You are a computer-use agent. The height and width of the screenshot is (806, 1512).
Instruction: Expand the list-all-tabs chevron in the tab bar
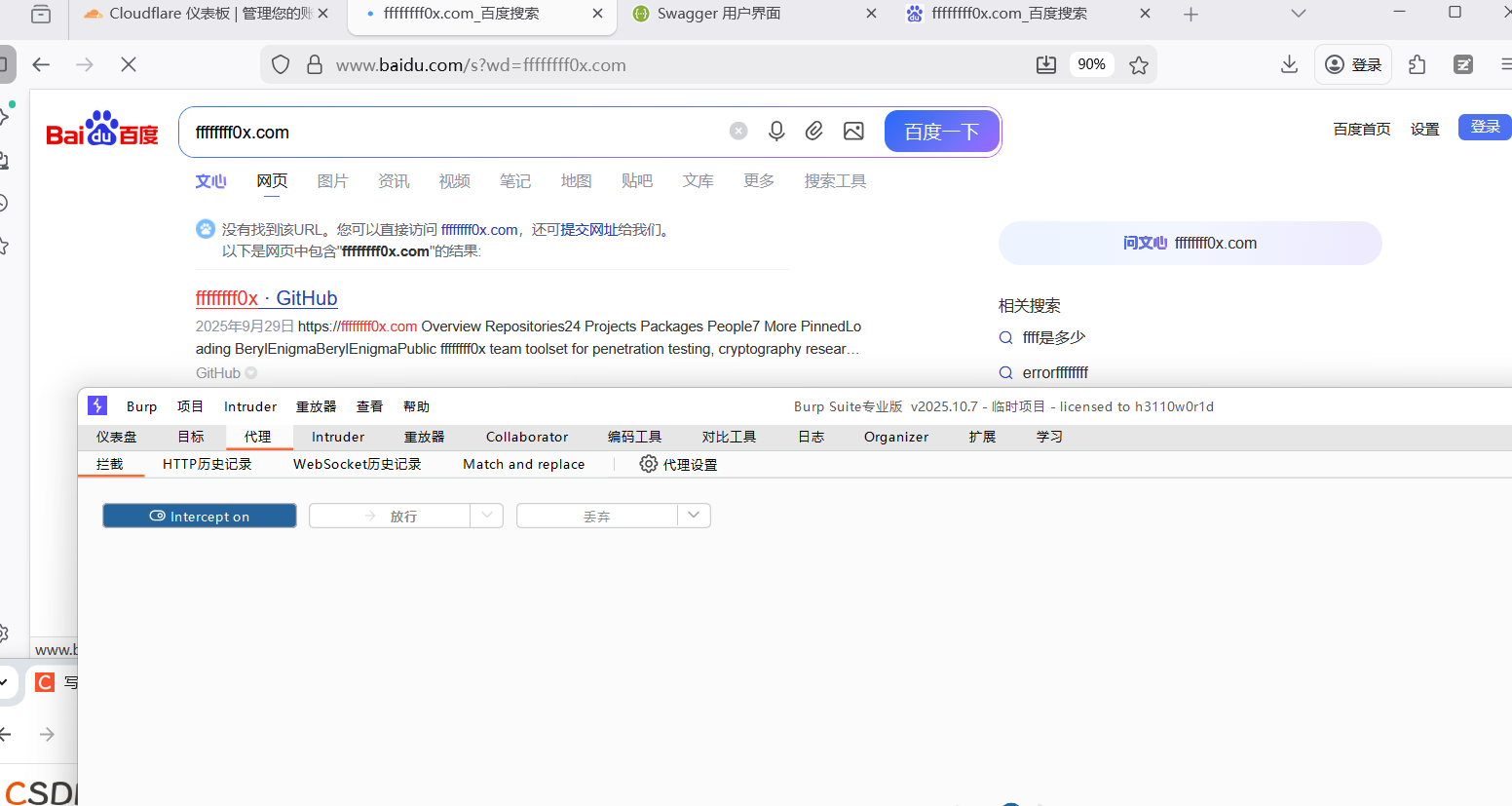click(x=1298, y=14)
